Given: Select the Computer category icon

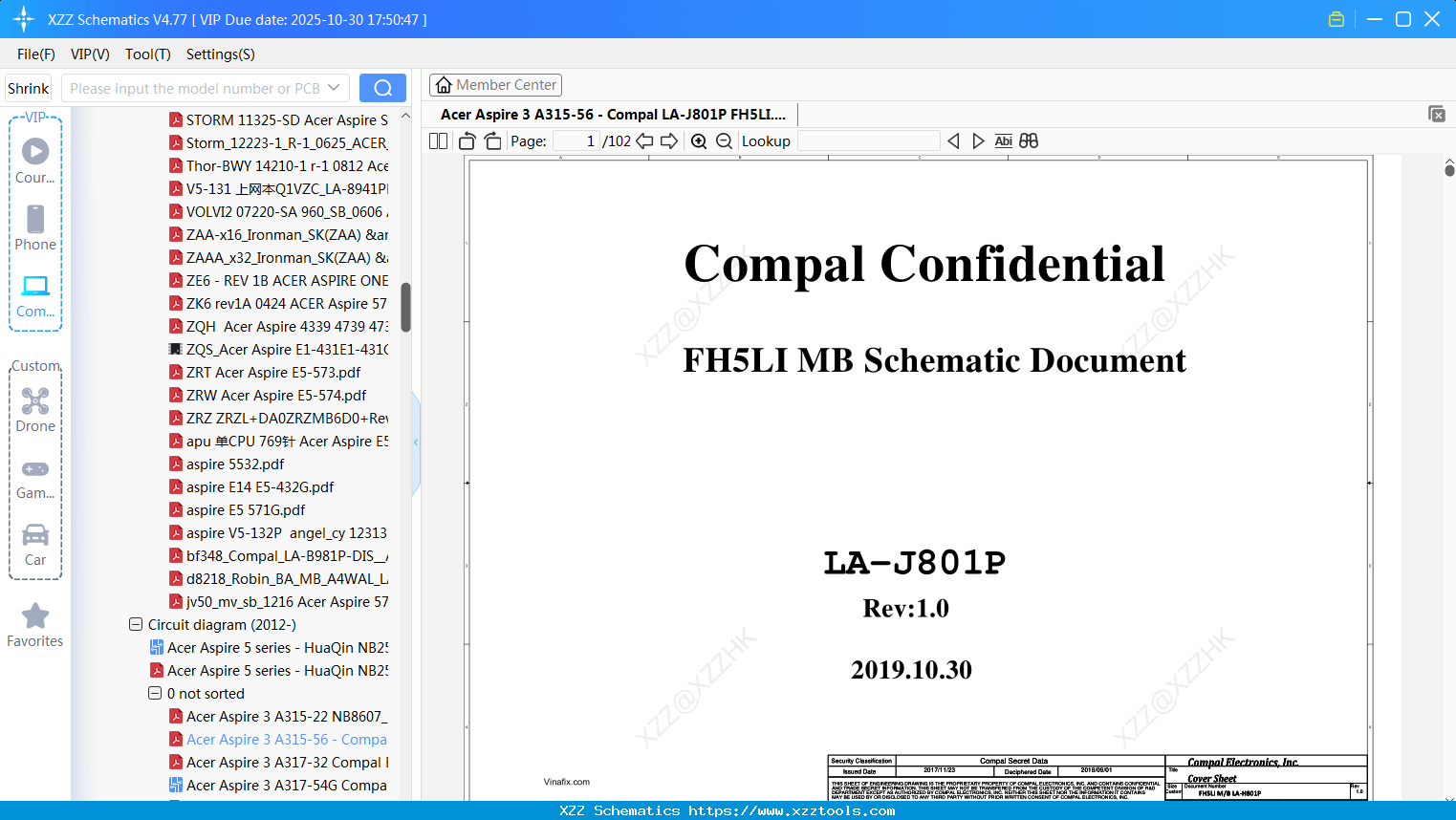Looking at the screenshot, I should tap(35, 295).
